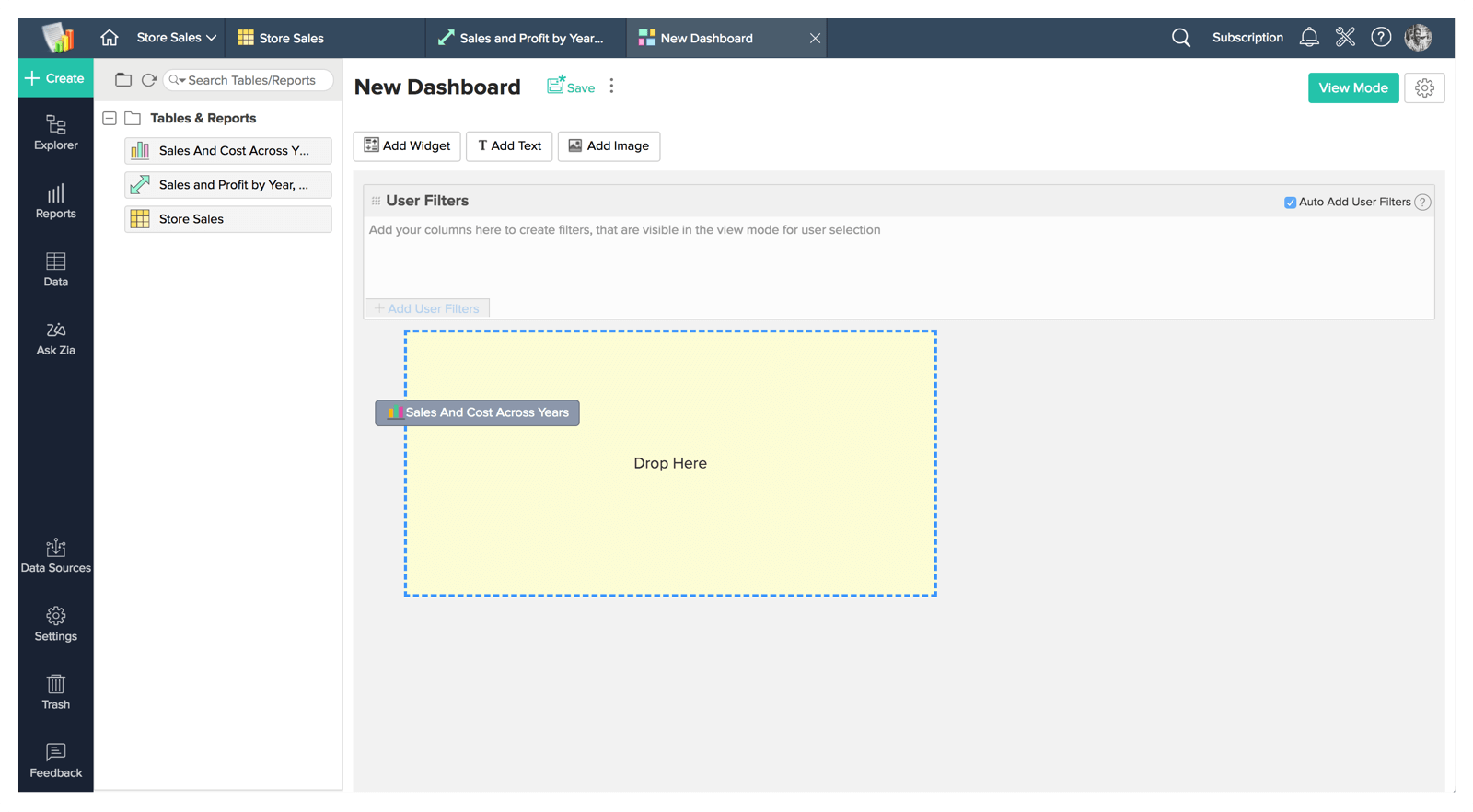The image size is (1473, 812).
Task: Close the New Dashboard tab
Action: [815, 38]
